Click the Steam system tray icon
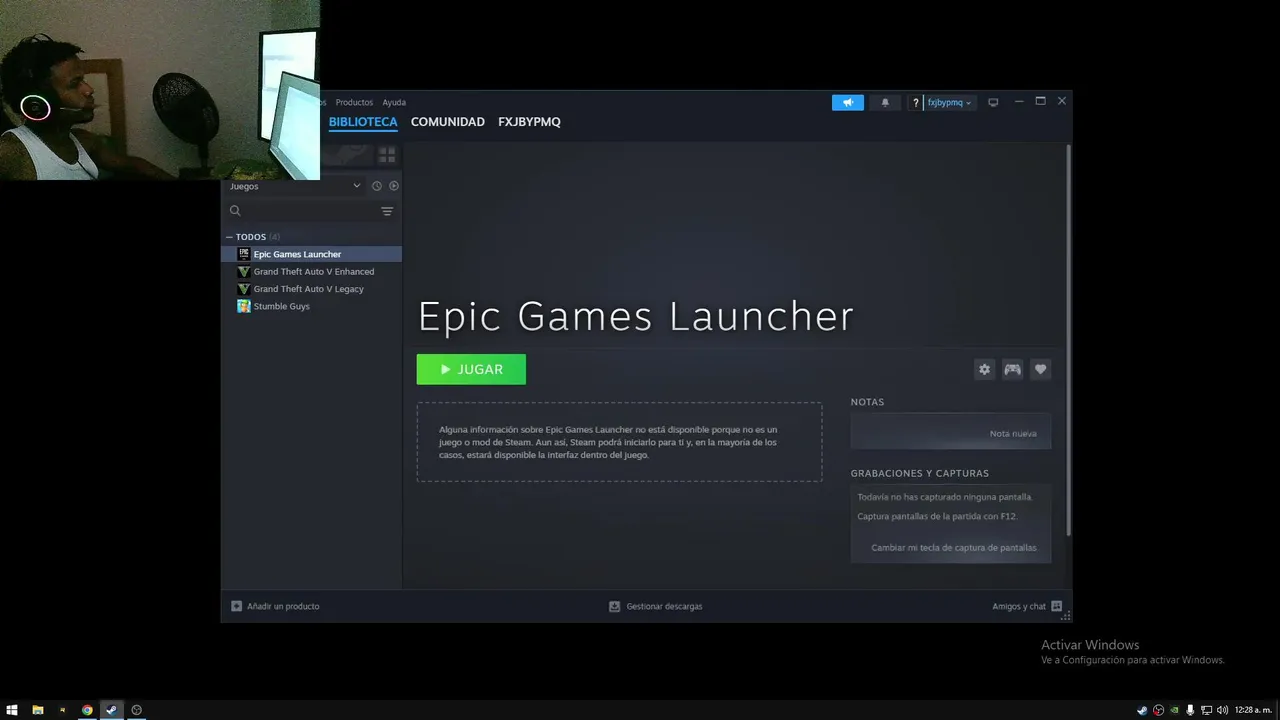1280x720 pixels. (x=1142, y=710)
